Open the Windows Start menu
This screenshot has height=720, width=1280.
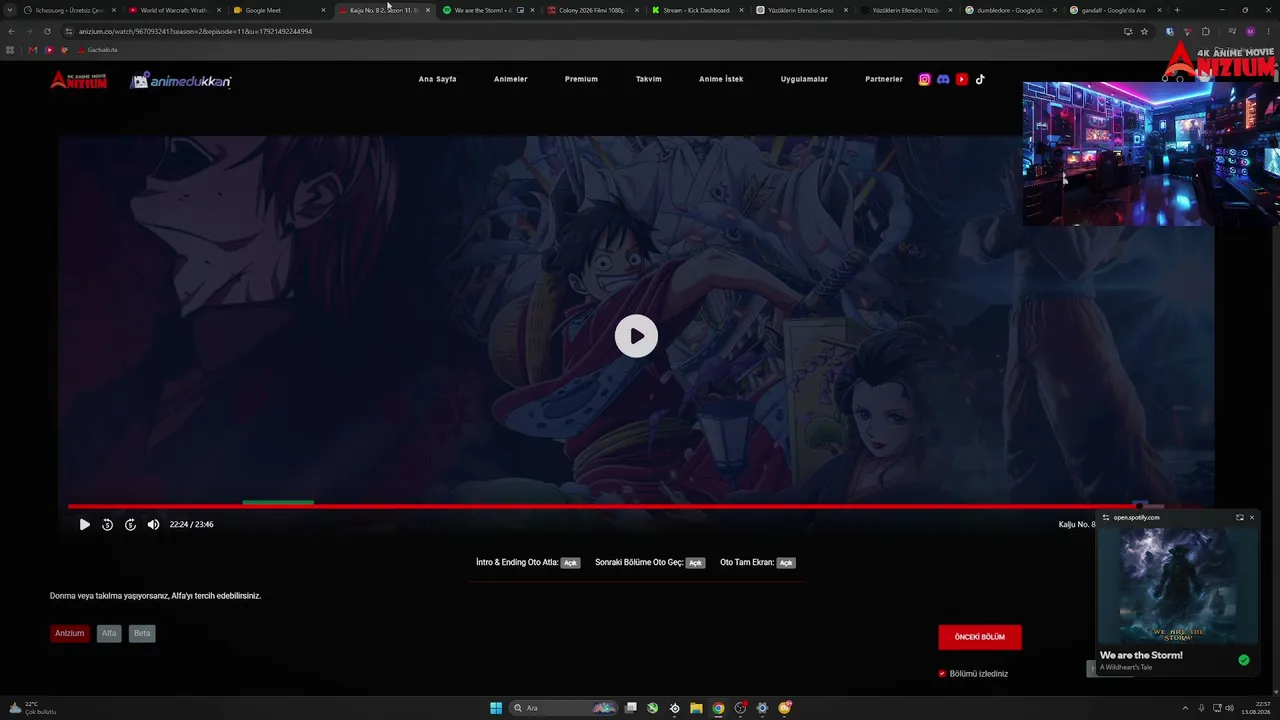496,708
